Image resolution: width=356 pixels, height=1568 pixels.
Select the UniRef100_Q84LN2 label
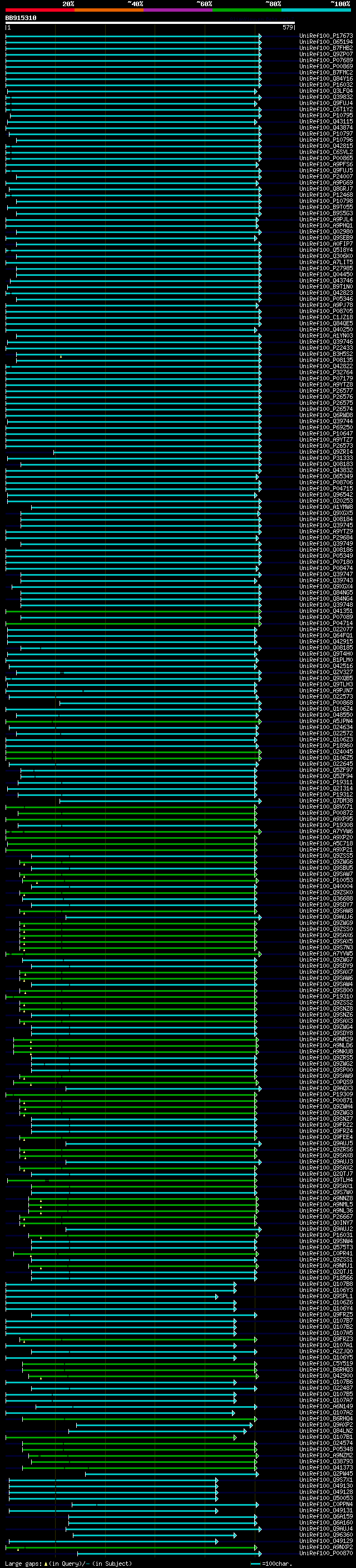click(x=326, y=1431)
